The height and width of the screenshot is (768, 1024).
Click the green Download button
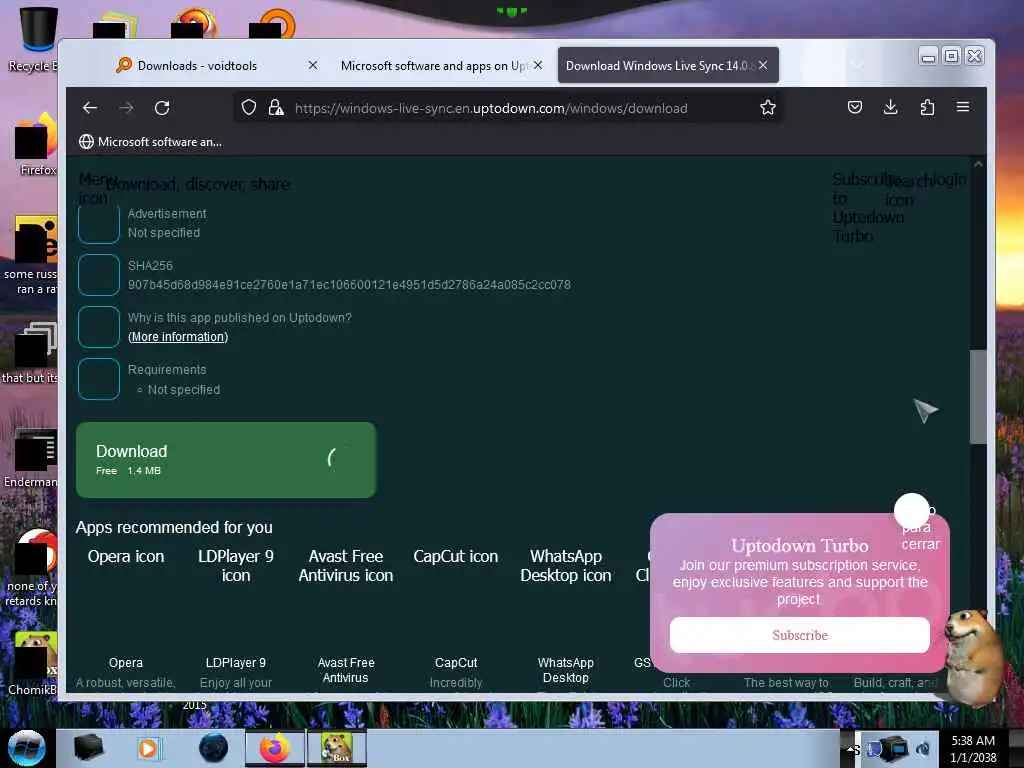click(x=226, y=460)
